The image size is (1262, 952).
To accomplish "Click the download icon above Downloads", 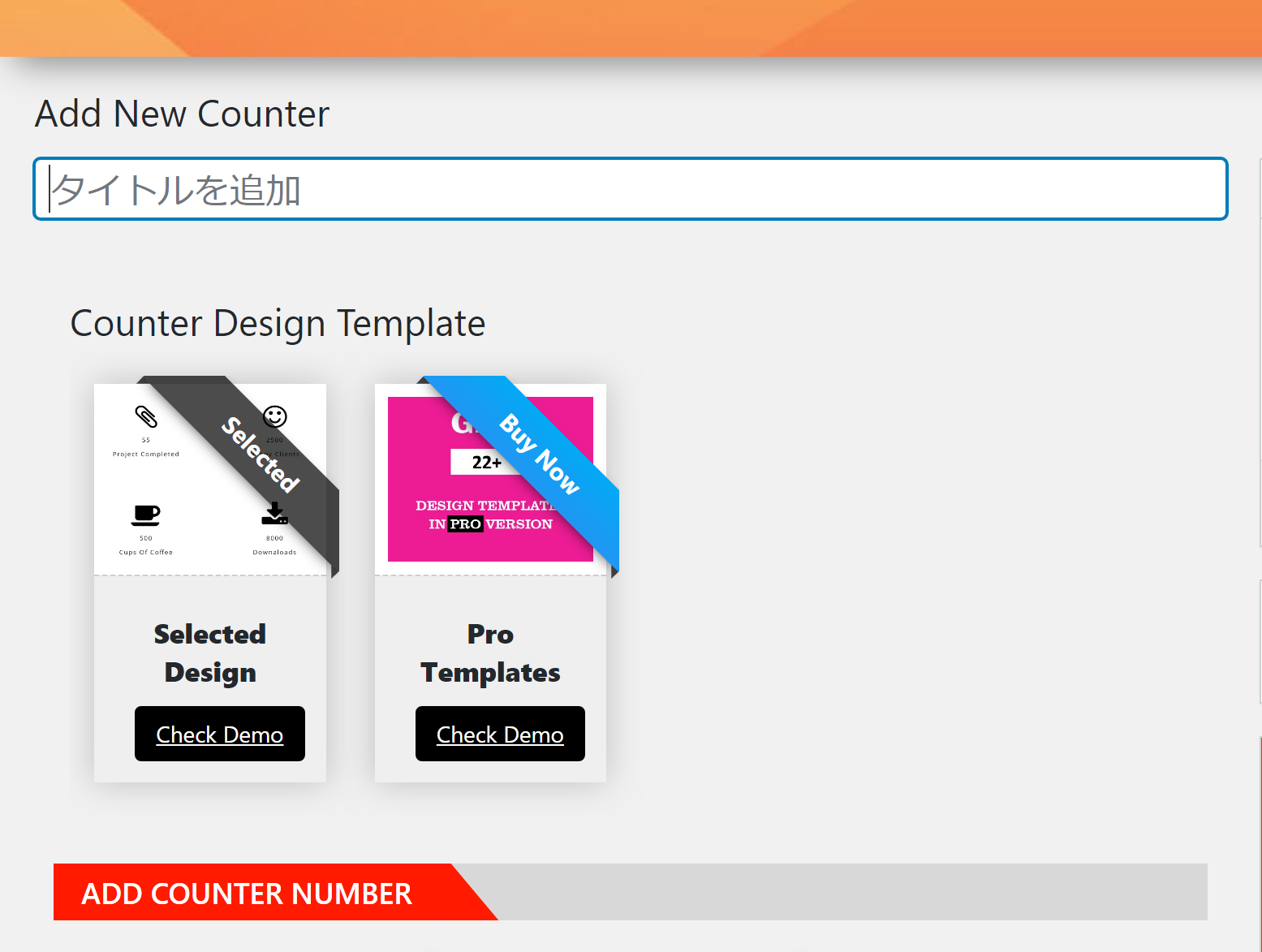I will 274,515.
